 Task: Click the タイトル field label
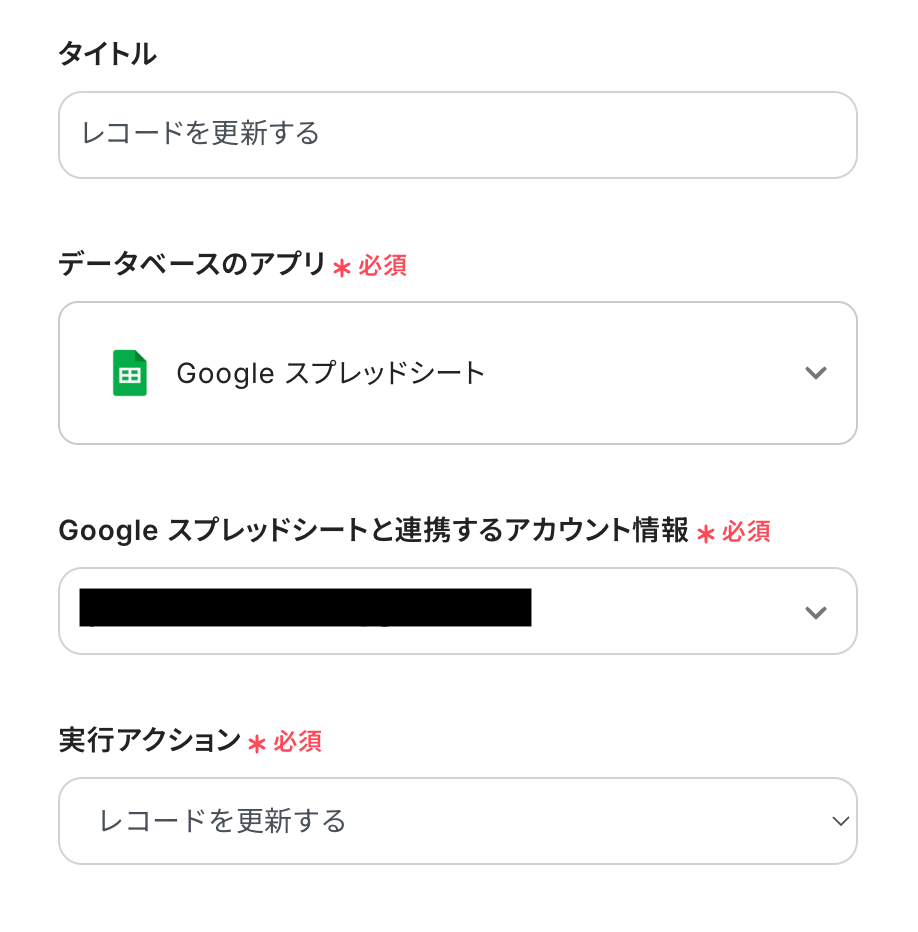tap(107, 54)
